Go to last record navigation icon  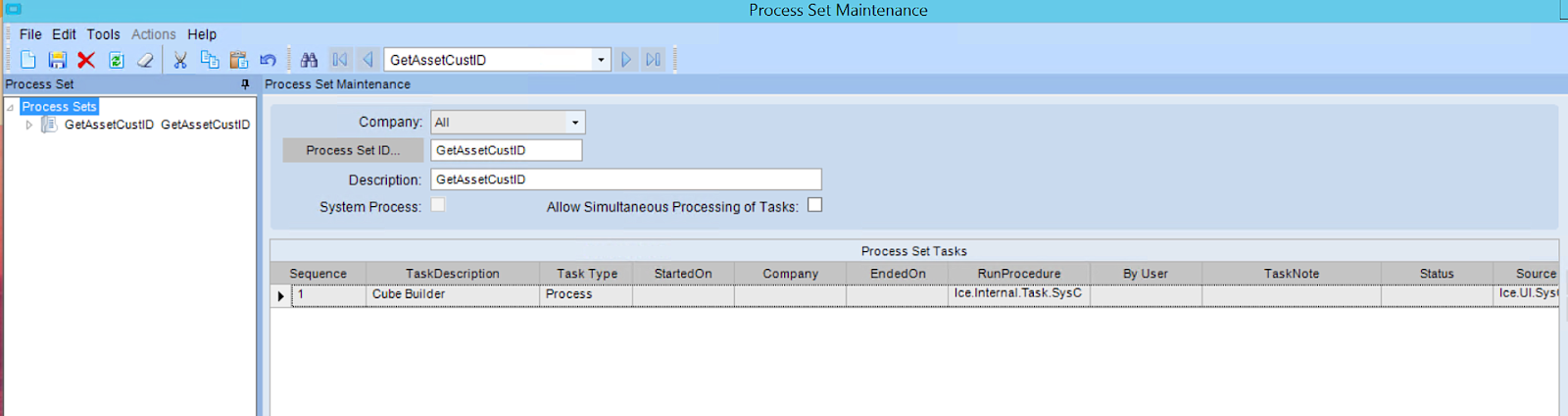[653, 60]
